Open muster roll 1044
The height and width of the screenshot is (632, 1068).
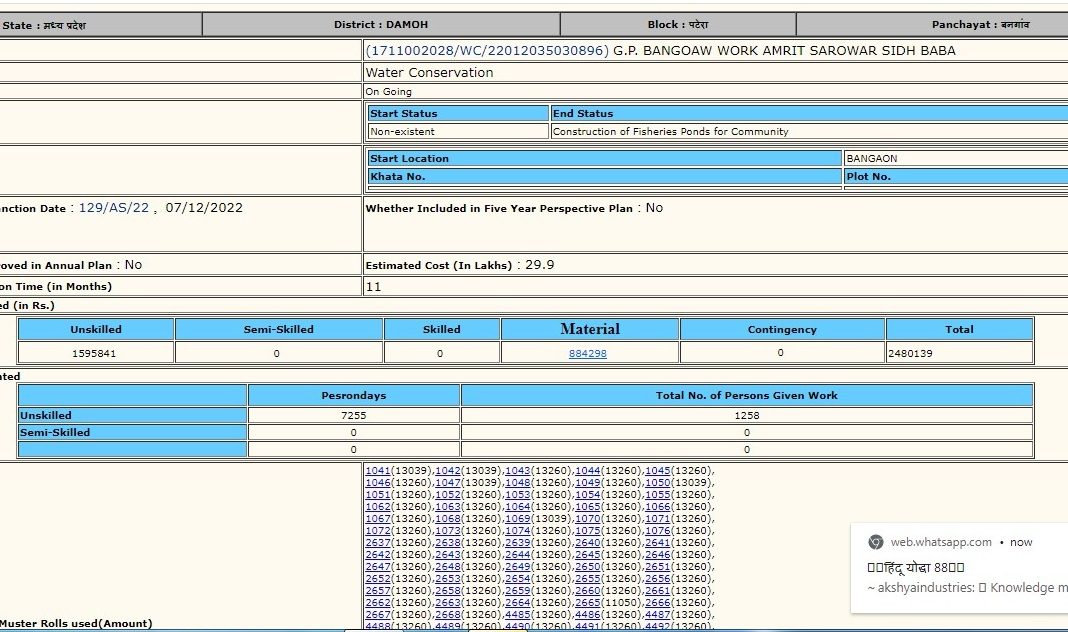[588, 471]
